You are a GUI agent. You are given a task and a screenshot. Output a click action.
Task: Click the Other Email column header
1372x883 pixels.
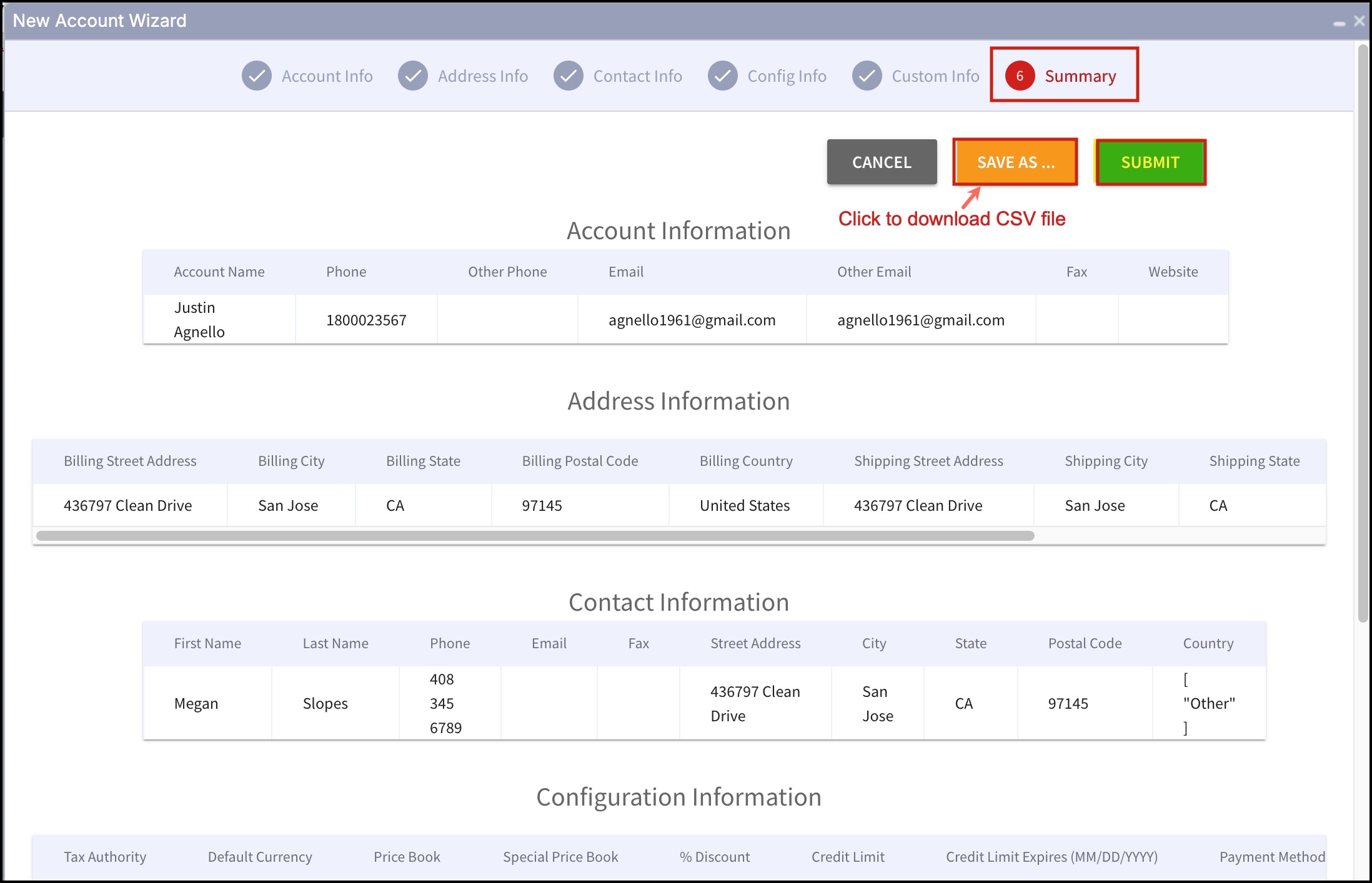[x=874, y=272]
